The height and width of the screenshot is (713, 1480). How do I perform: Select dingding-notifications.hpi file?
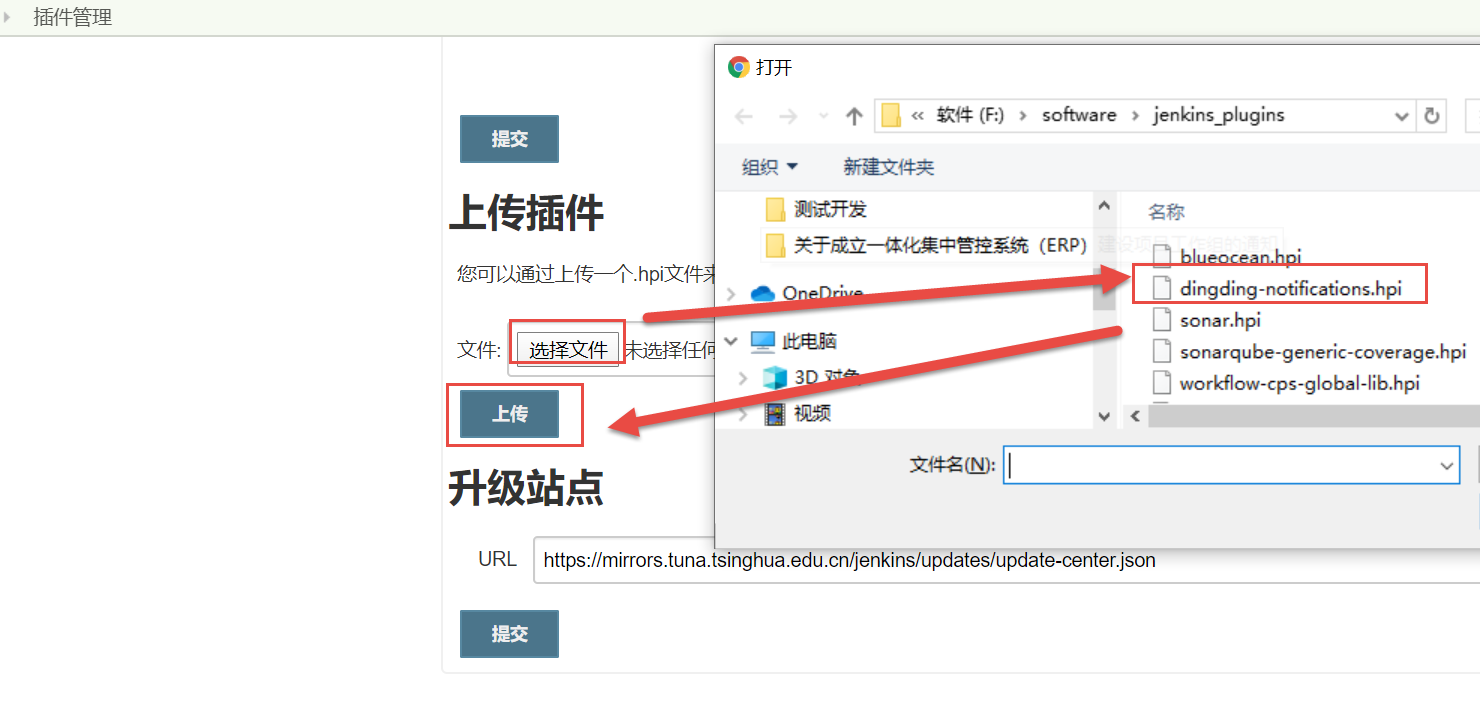1290,289
